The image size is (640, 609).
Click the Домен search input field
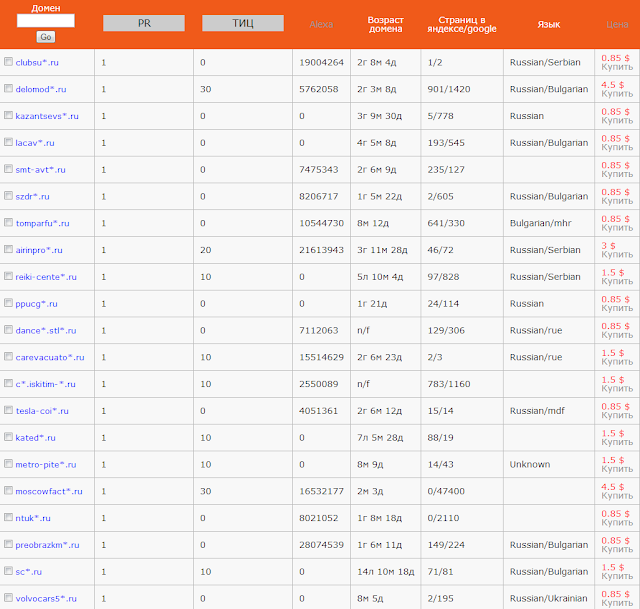click(x=46, y=20)
